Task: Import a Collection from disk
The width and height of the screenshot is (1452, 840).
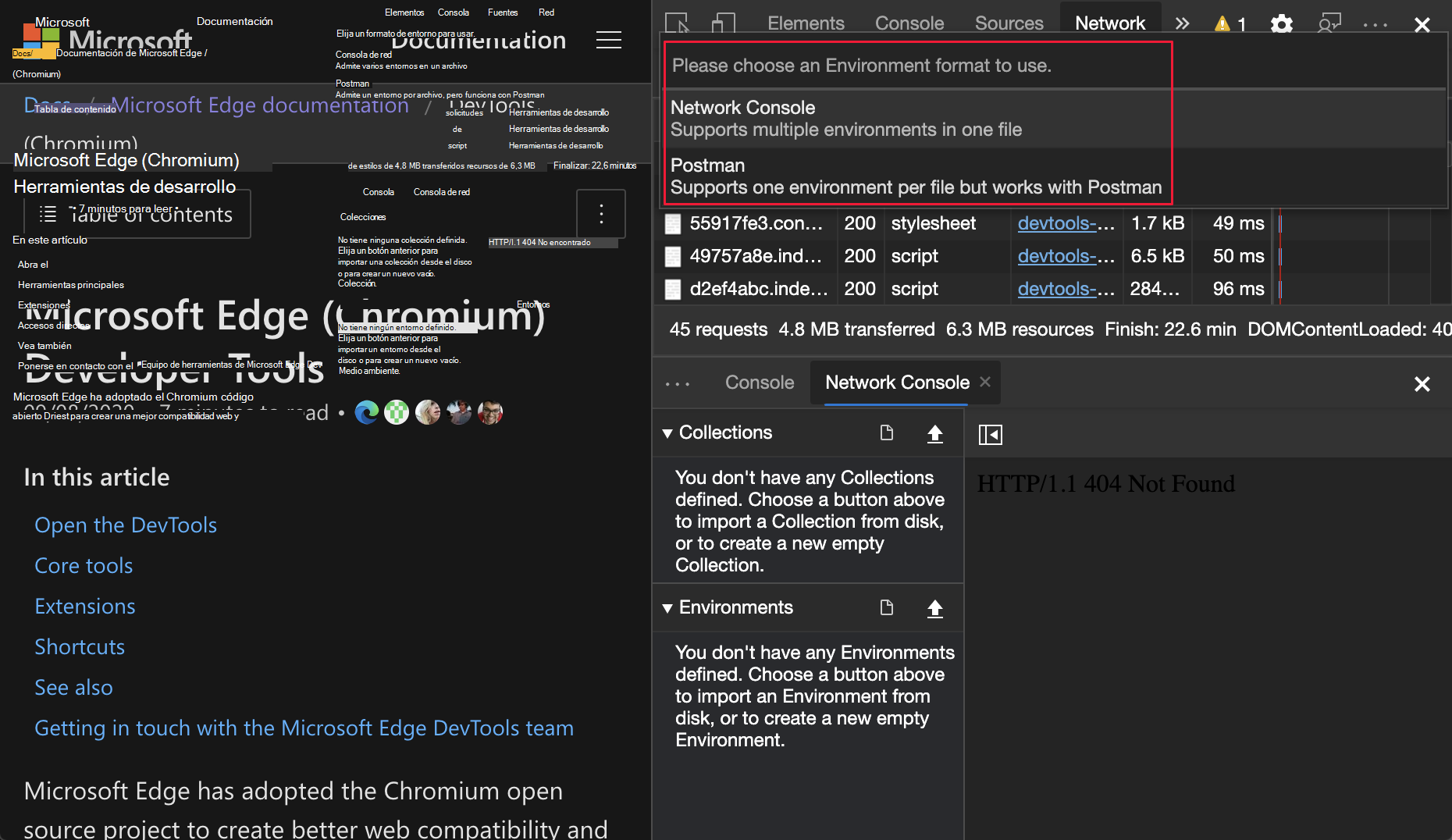Action: click(x=934, y=433)
